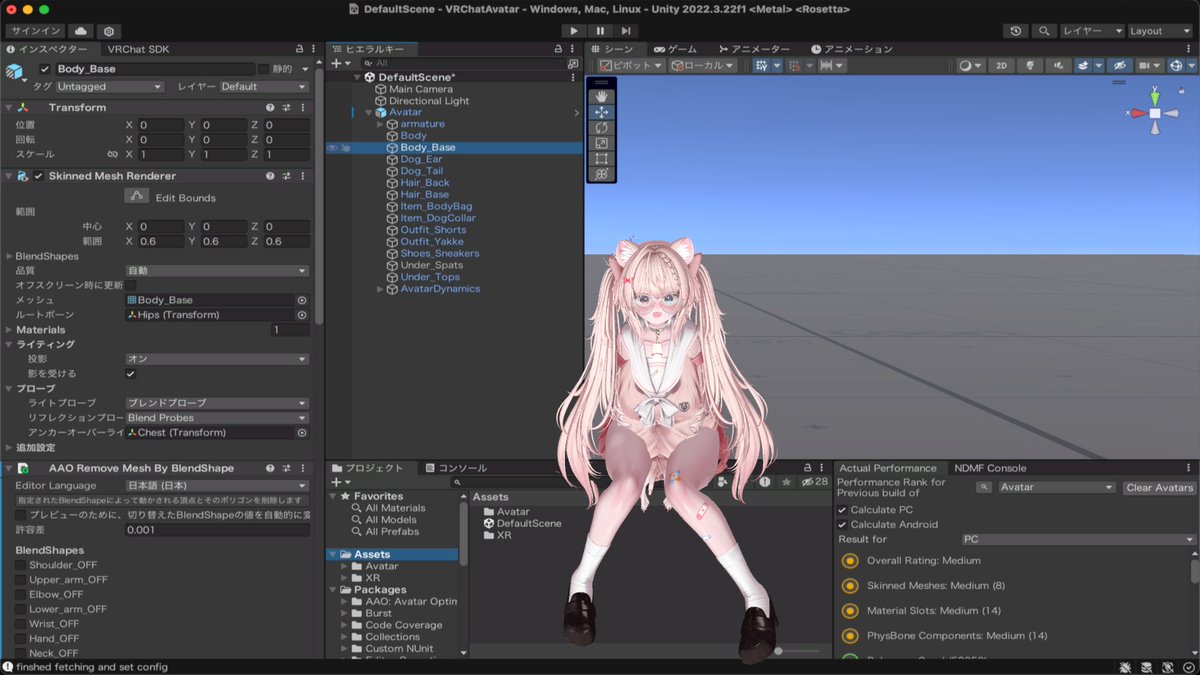Open the タグ Untagged dropdown

tap(109, 87)
